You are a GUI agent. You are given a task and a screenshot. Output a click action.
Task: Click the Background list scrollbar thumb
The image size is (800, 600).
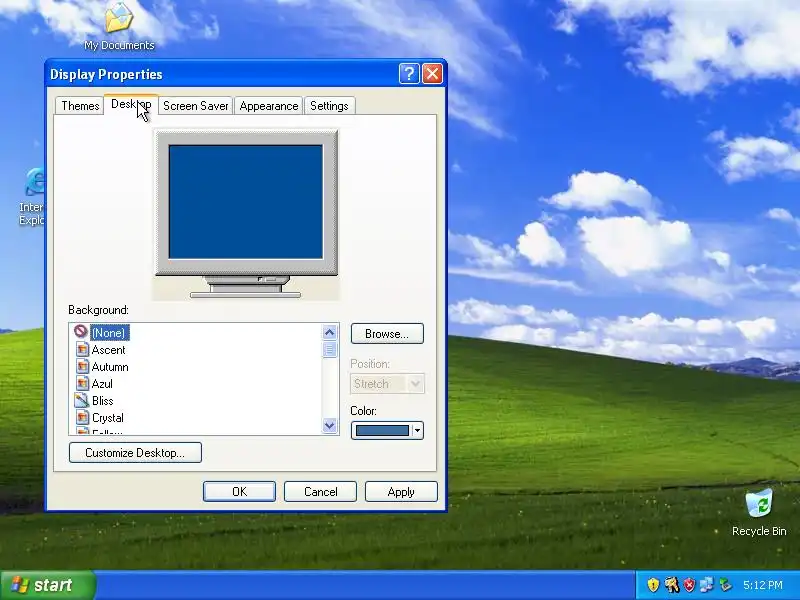pyautogui.click(x=330, y=349)
